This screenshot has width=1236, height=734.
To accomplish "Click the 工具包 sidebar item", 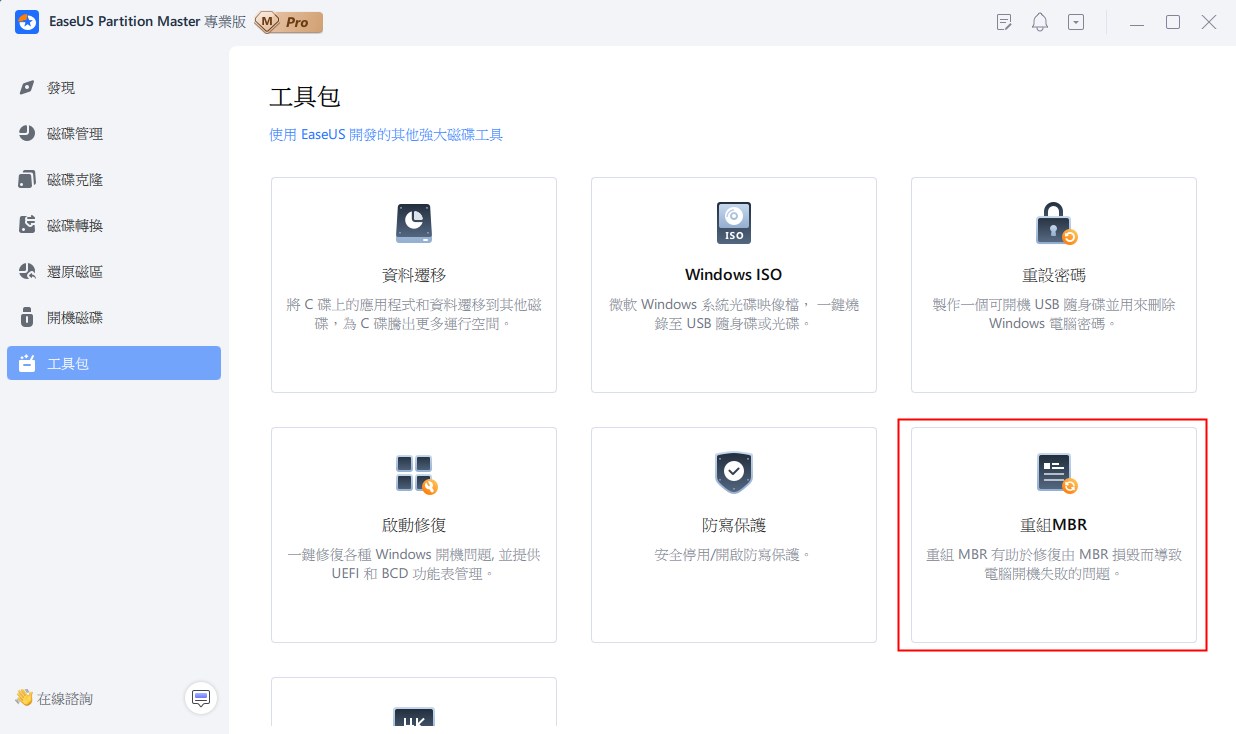I will pyautogui.click(x=113, y=363).
